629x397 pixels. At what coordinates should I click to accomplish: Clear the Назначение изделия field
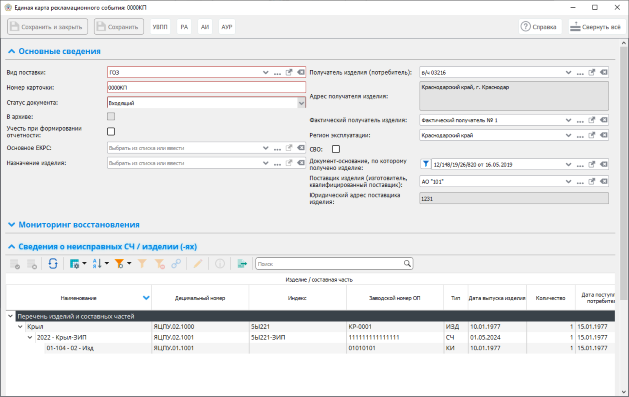300,163
